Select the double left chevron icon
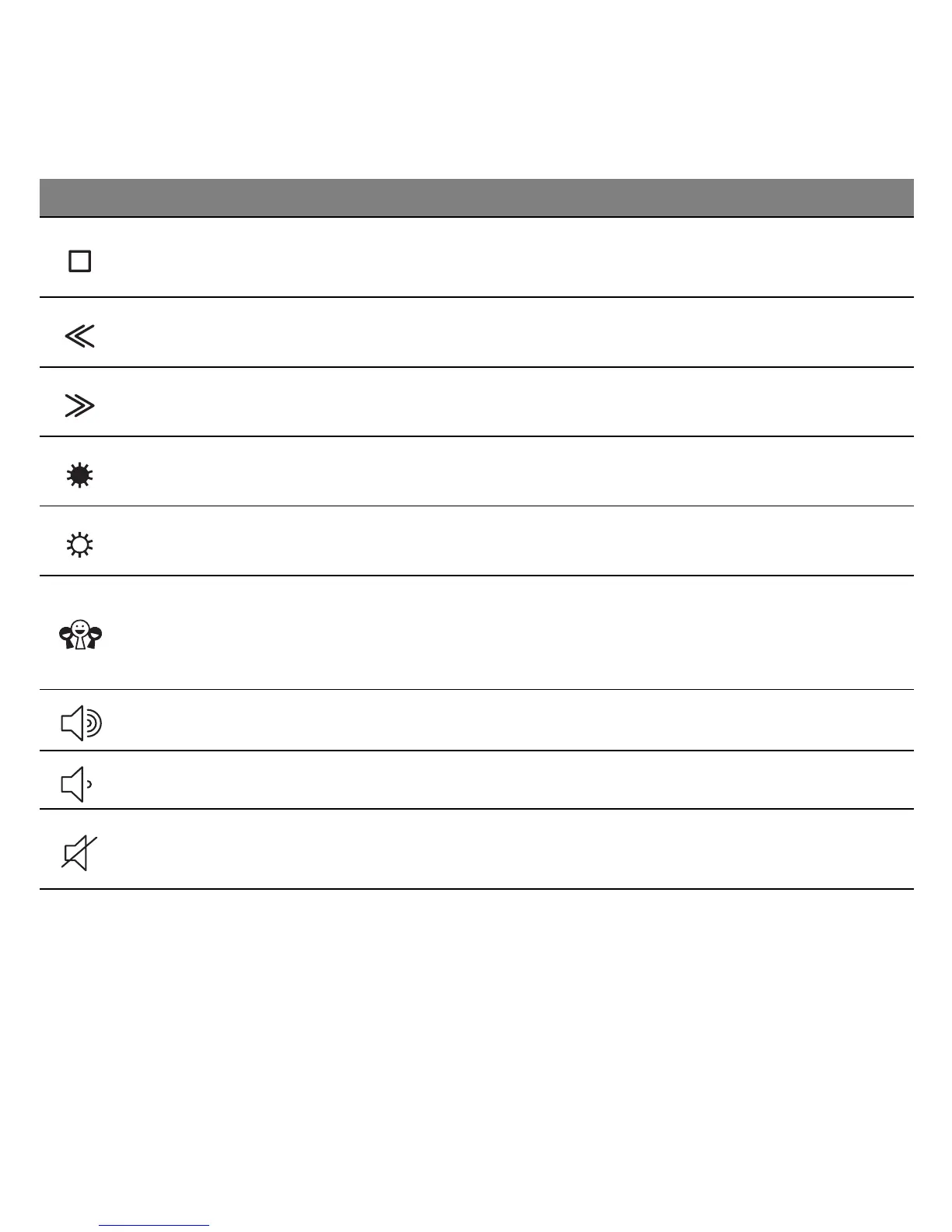Screen dimensions: 952x1232 pyautogui.click(x=79, y=336)
